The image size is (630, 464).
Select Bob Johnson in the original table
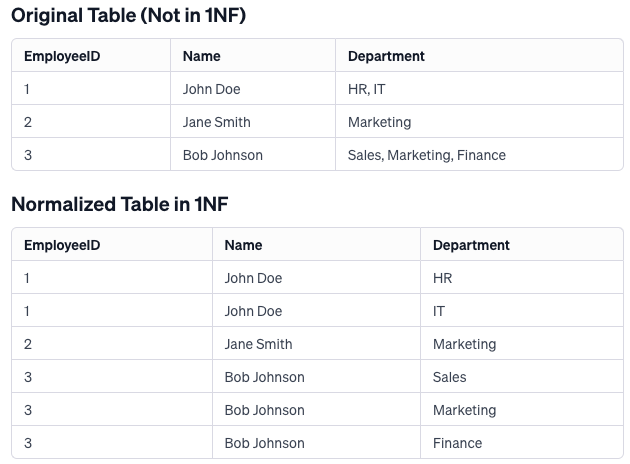223,155
